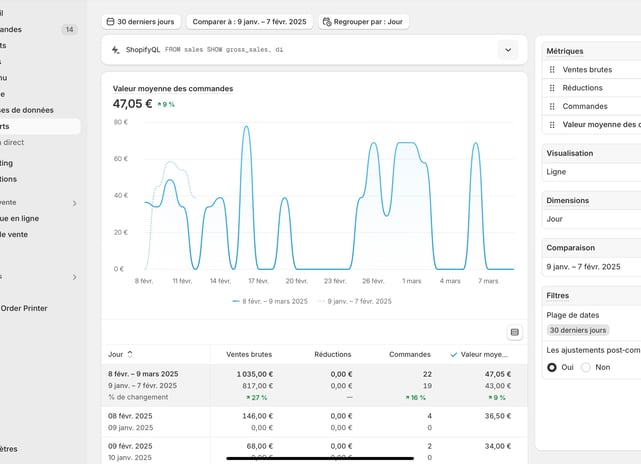Click the Regrouper par clock-calendar icon
The width and height of the screenshot is (641, 464).
[327, 22]
